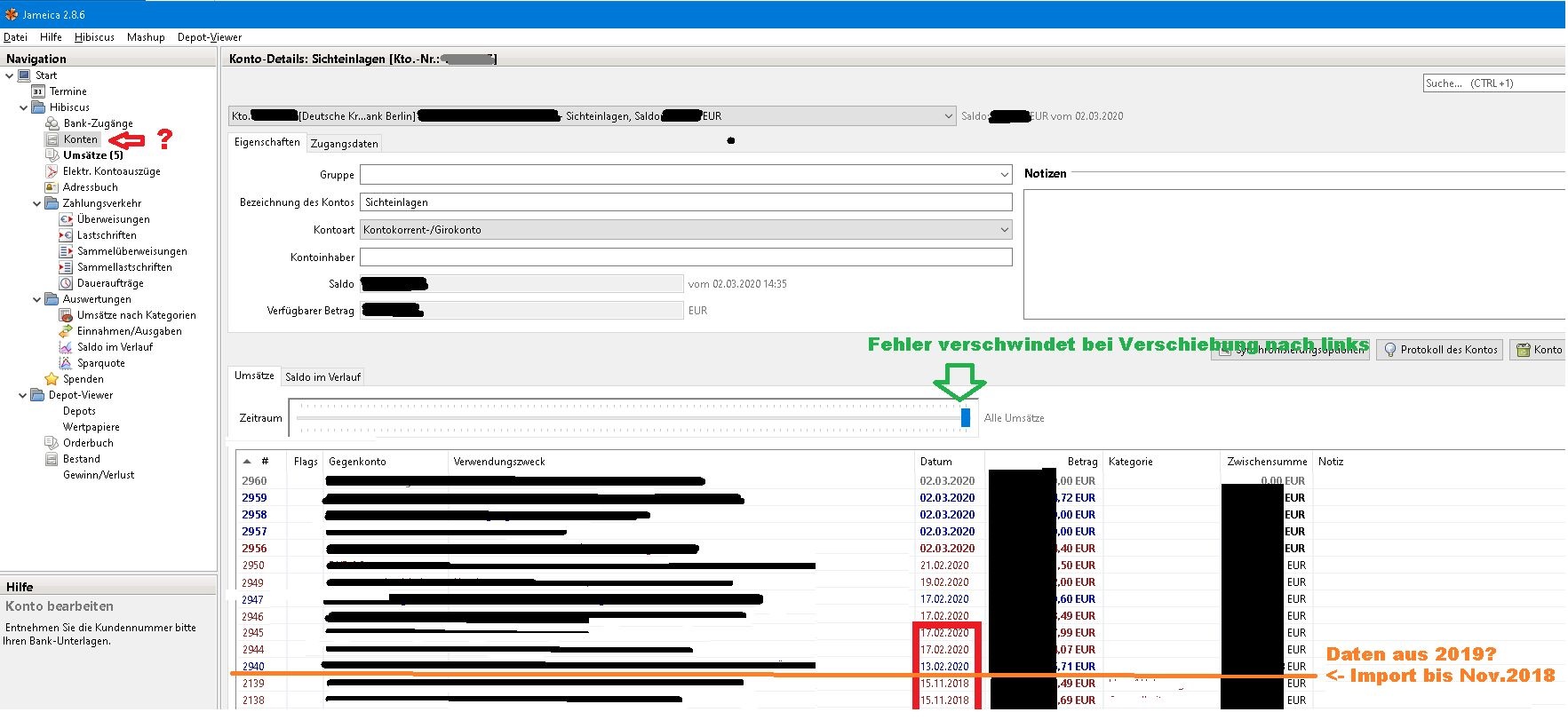
Task: Click the Zeitraum slider handle
Action: [x=966, y=417]
